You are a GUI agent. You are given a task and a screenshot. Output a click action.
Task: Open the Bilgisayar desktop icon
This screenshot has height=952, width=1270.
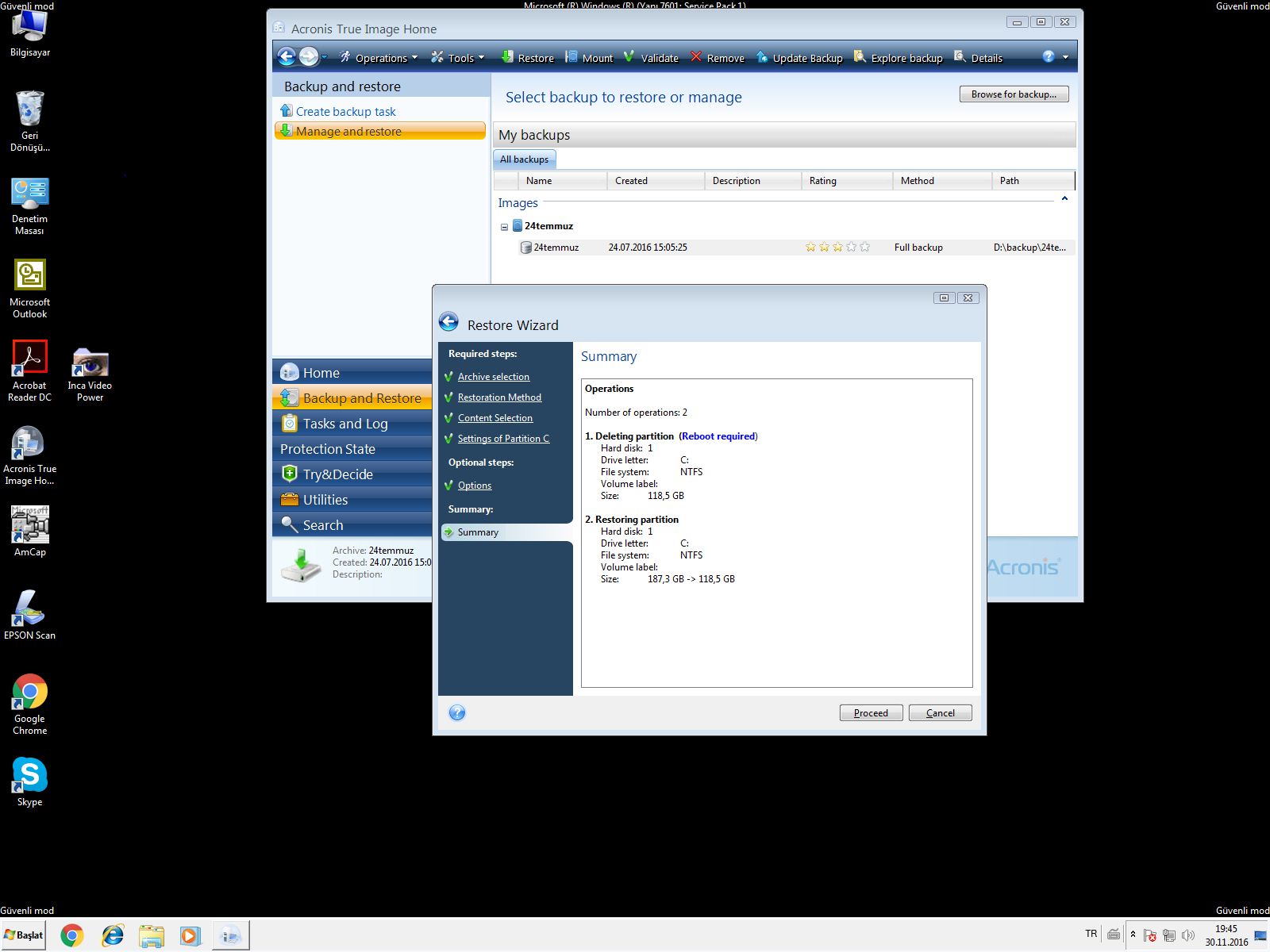(x=30, y=34)
